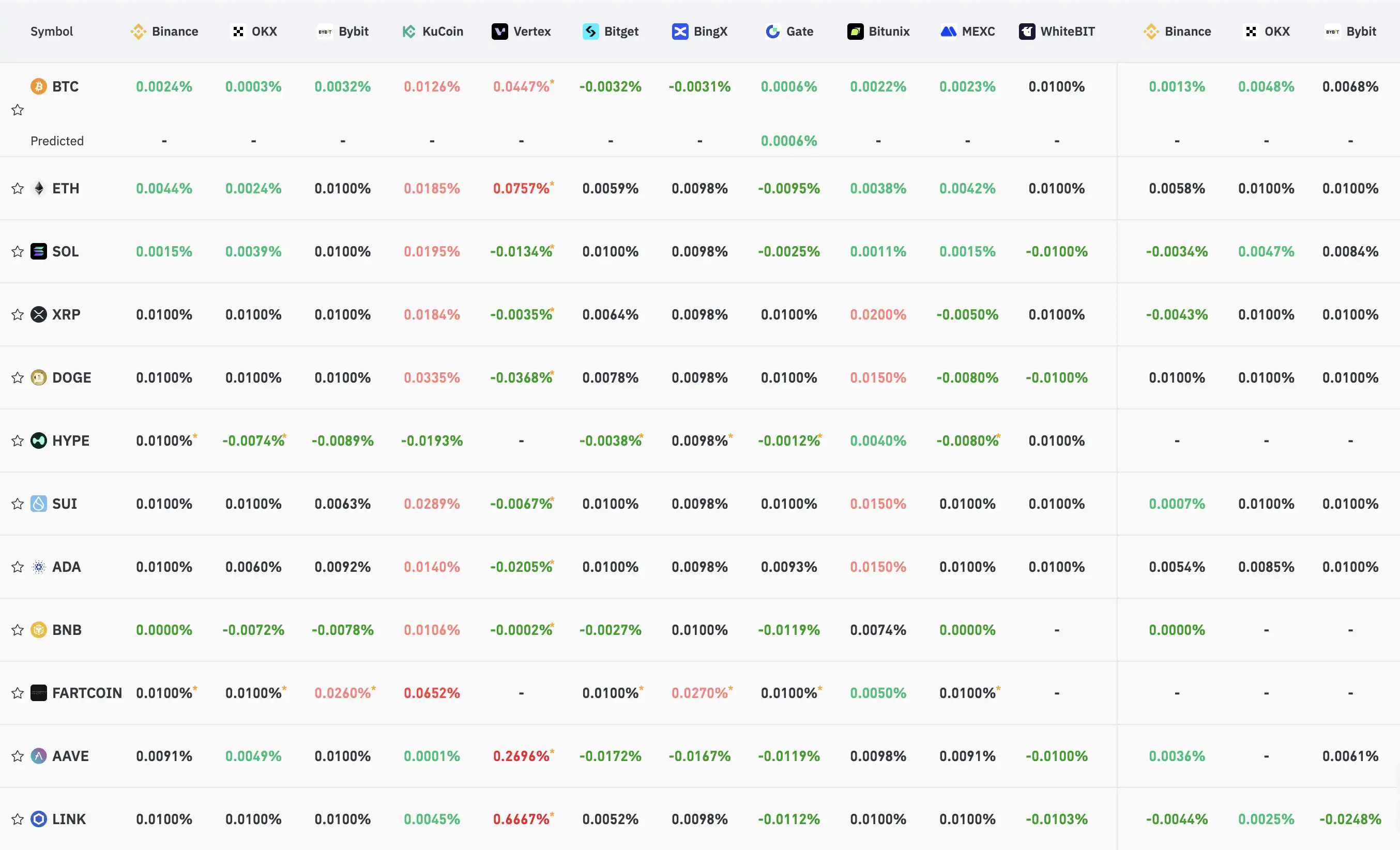Open the BNB symbol link

67,630
